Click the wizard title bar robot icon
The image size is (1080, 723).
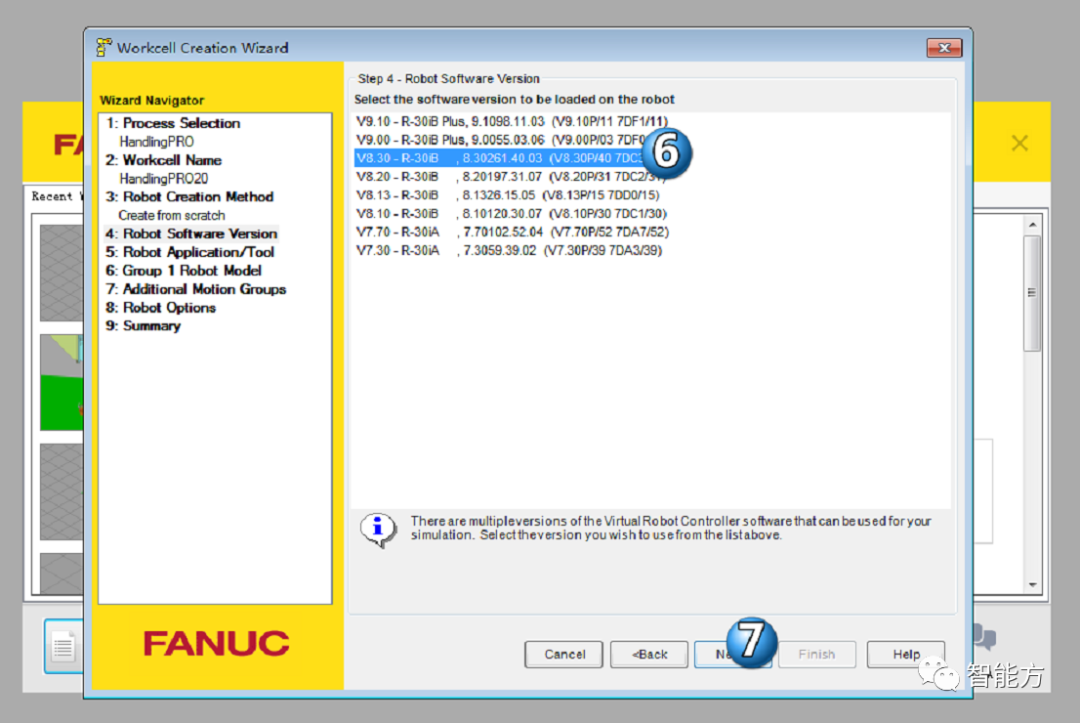point(104,48)
